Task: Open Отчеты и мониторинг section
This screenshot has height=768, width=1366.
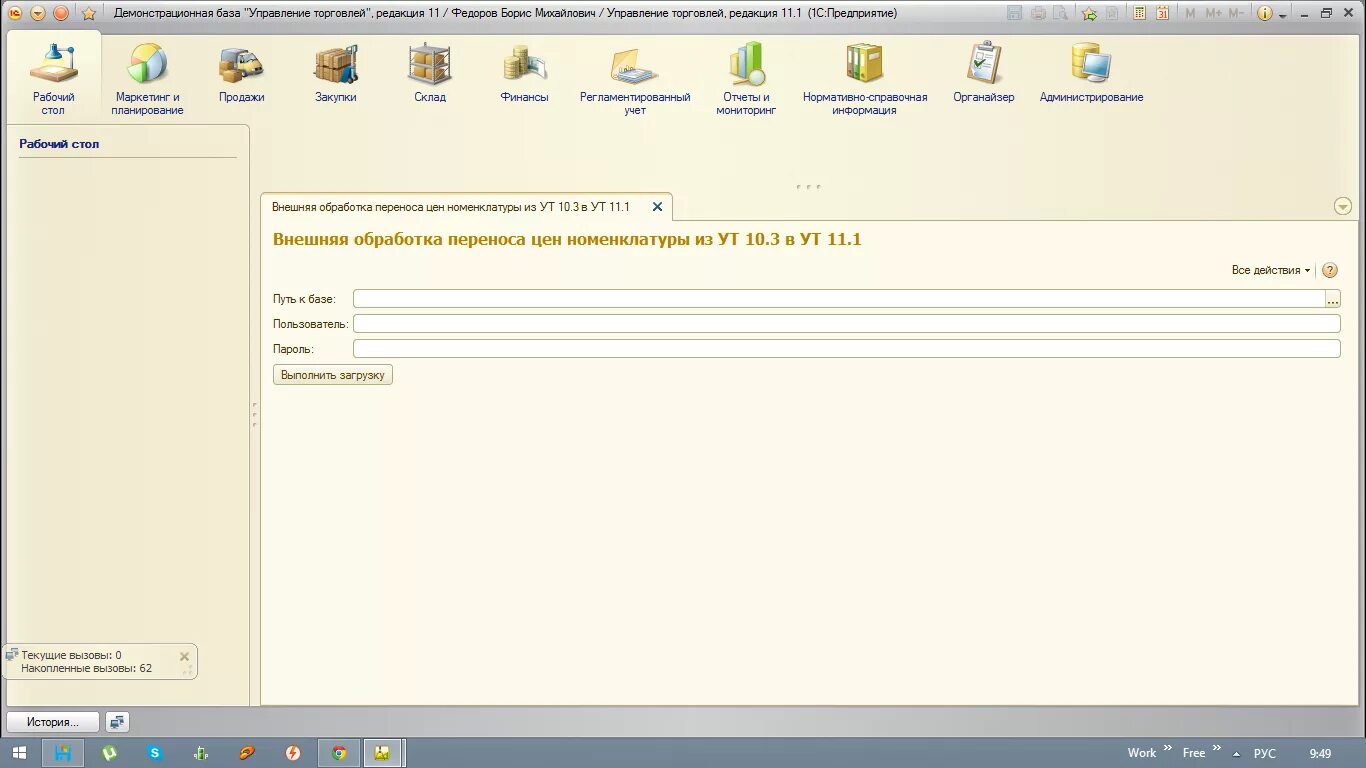Action: pos(746,80)
